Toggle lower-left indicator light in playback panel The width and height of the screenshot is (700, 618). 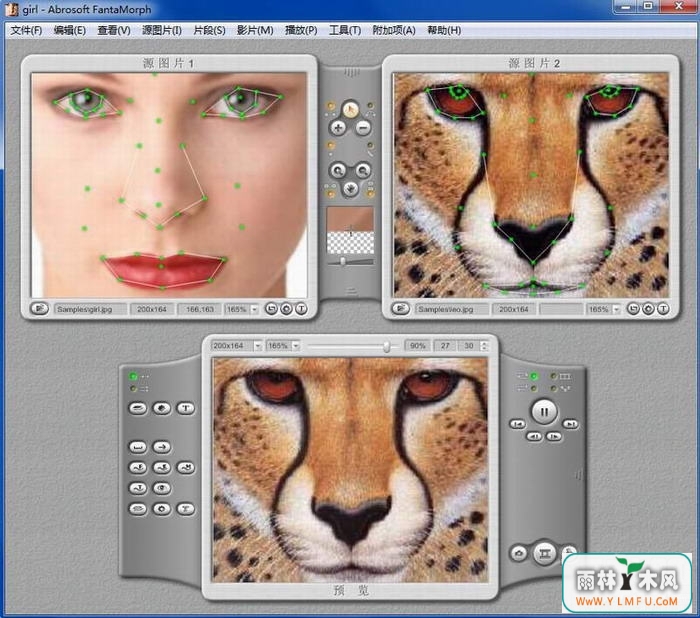(x=534, y=388)
